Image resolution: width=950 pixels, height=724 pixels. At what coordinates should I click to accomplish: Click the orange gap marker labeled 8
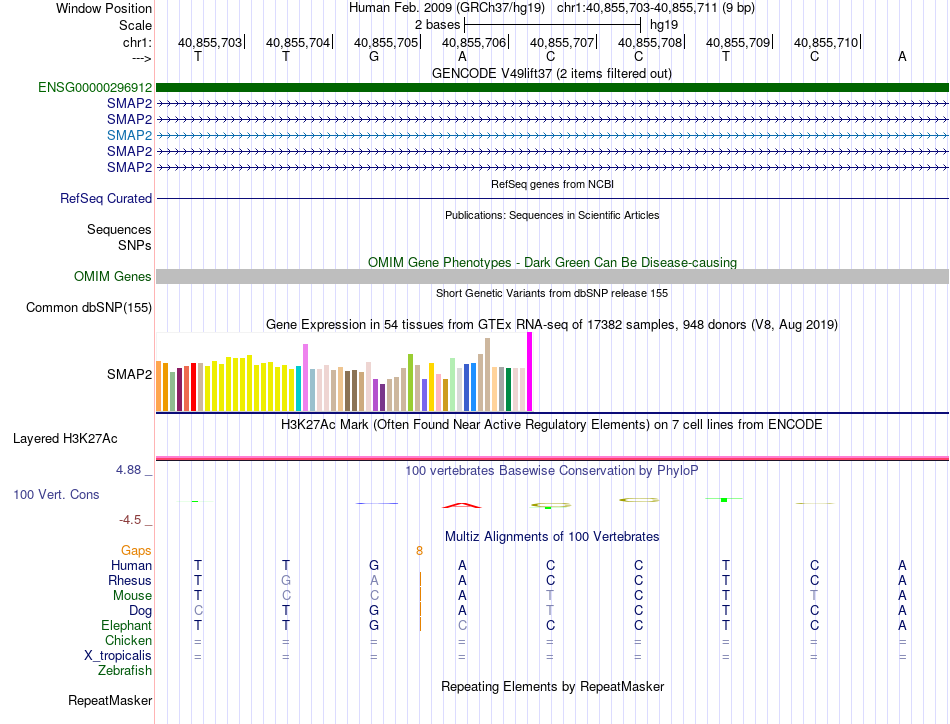click(419, 551)
